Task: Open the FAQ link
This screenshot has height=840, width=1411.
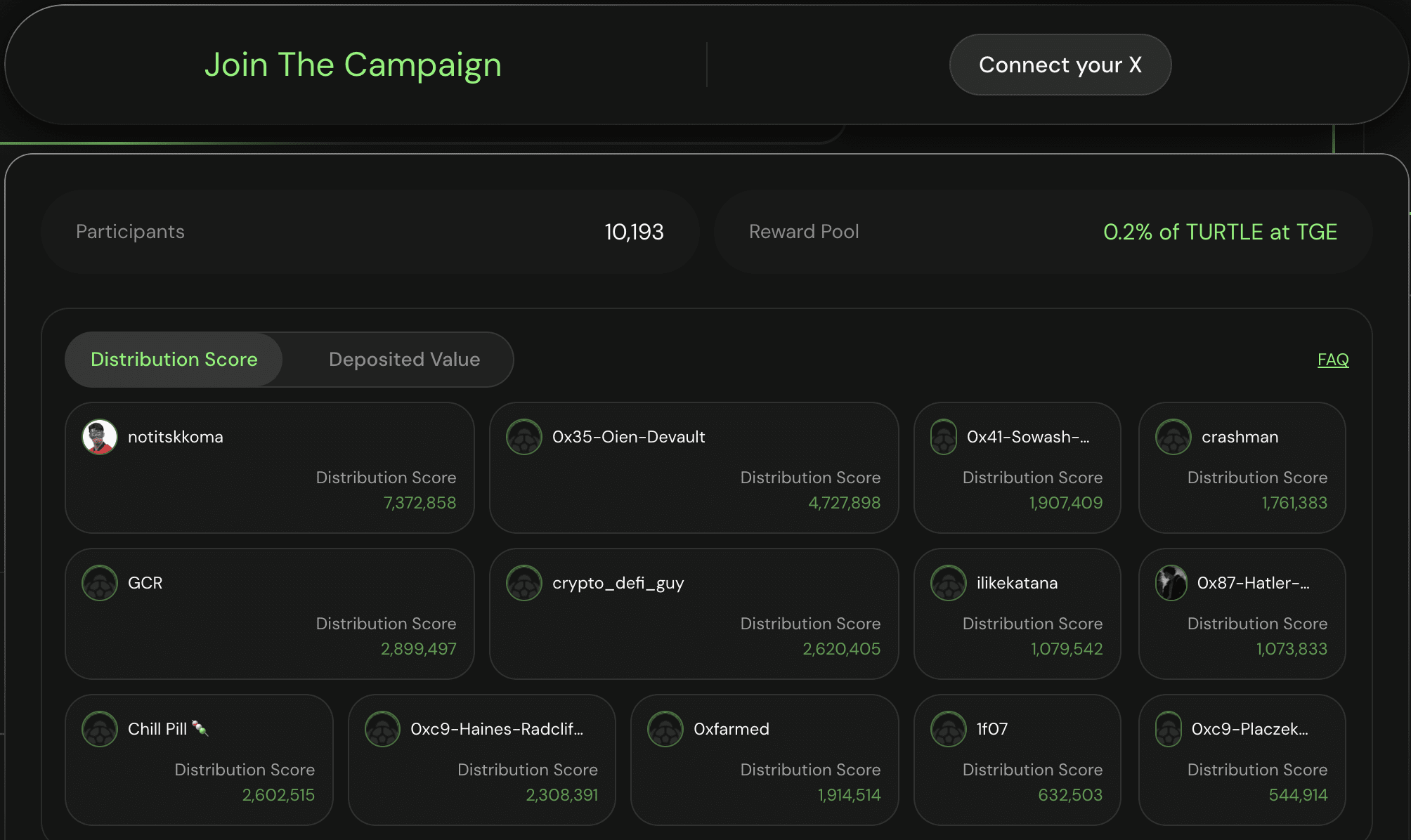Action: (1333, 360)
